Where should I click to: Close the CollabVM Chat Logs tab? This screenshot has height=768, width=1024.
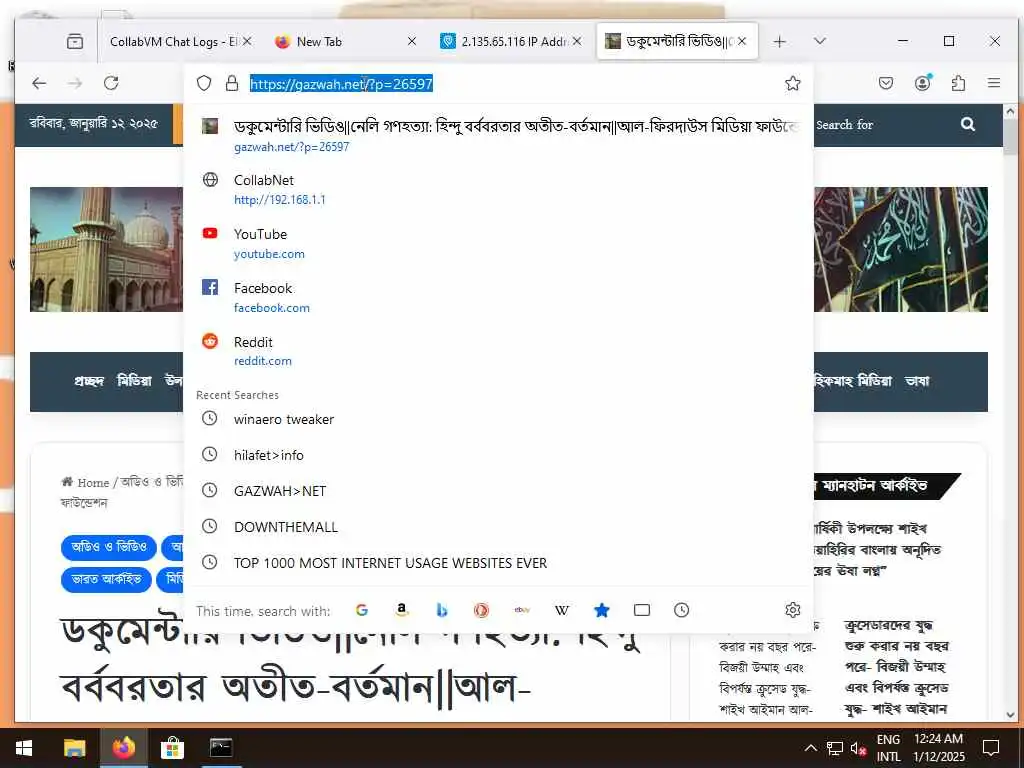246,41
